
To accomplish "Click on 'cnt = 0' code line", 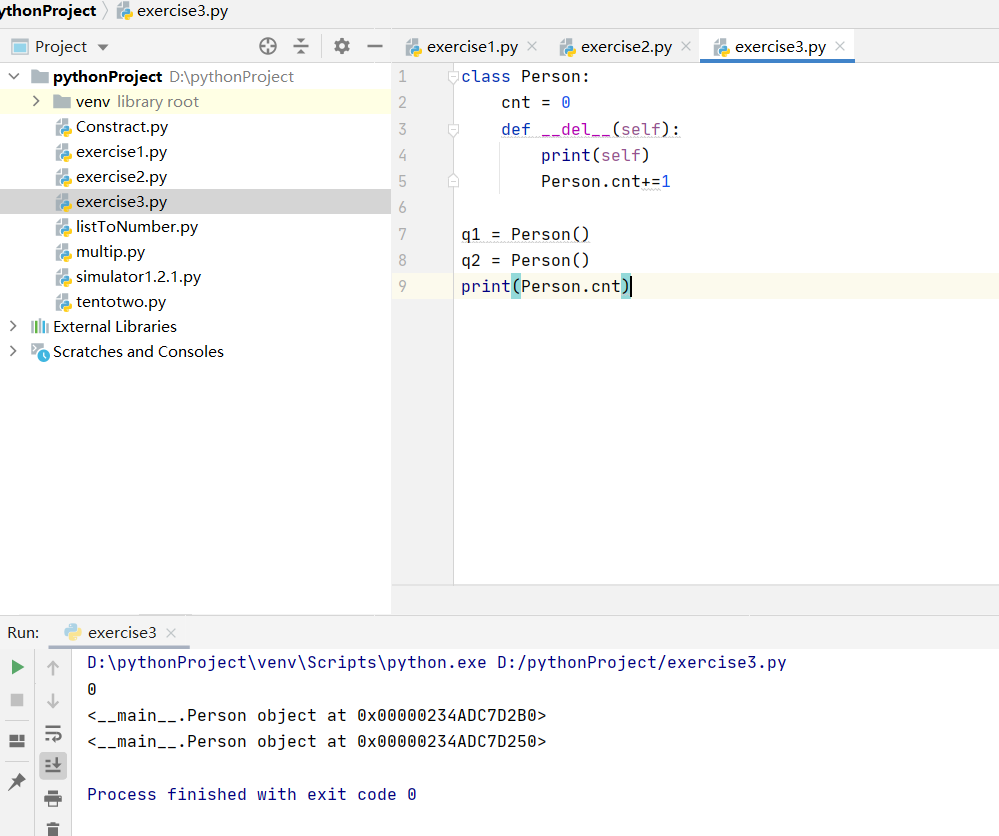I will tap(535, 103).
